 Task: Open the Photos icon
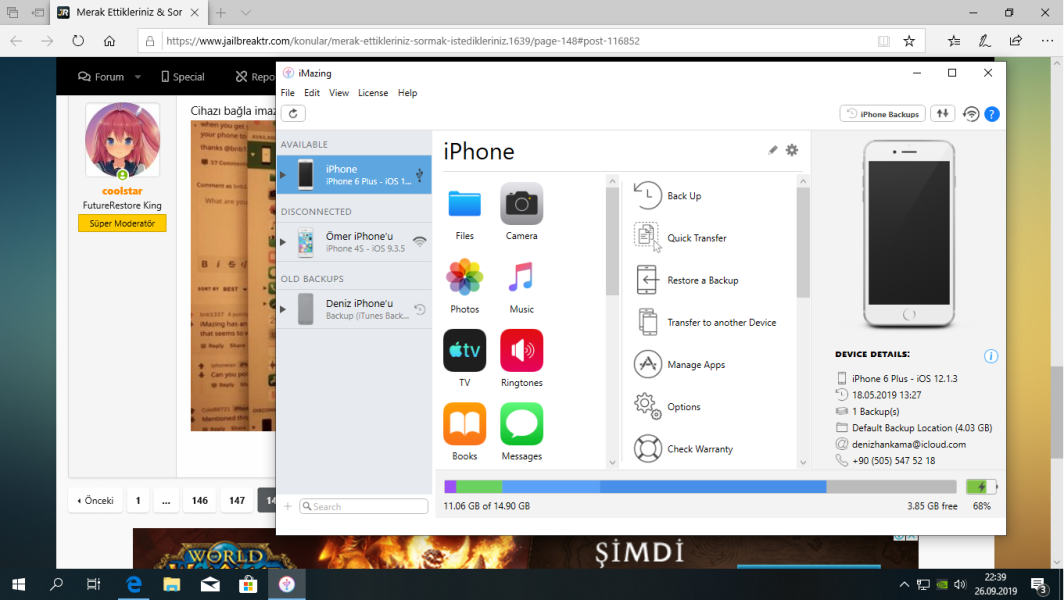click(x=464, y=277)
